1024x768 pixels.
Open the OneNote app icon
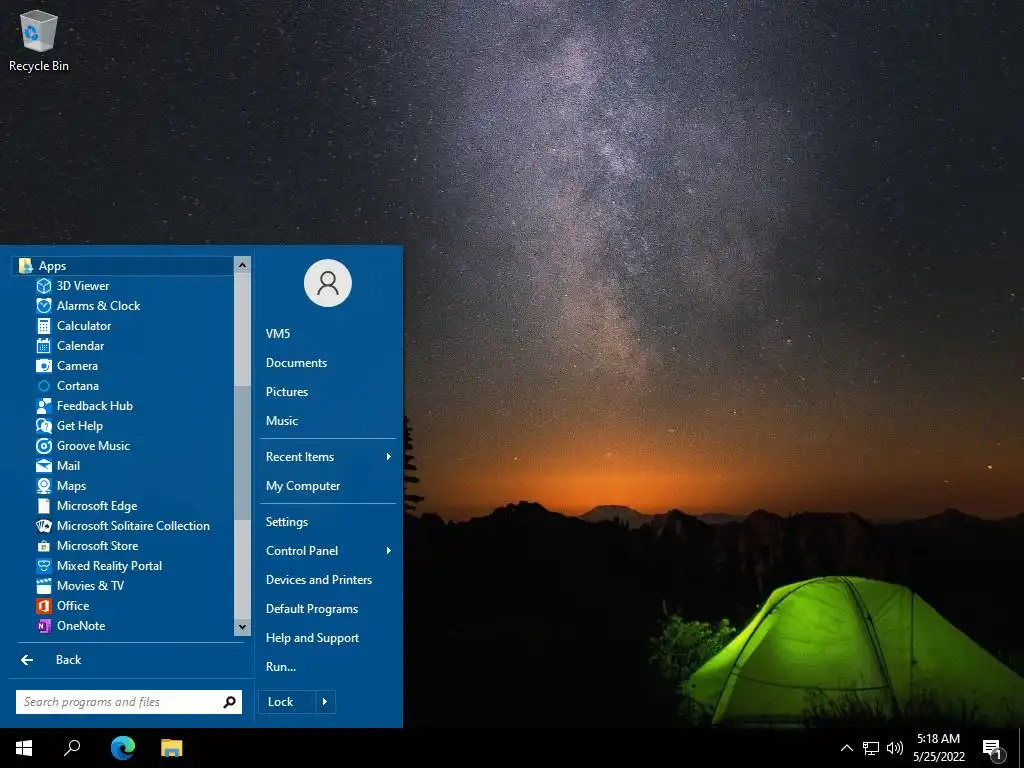point(44,626)
